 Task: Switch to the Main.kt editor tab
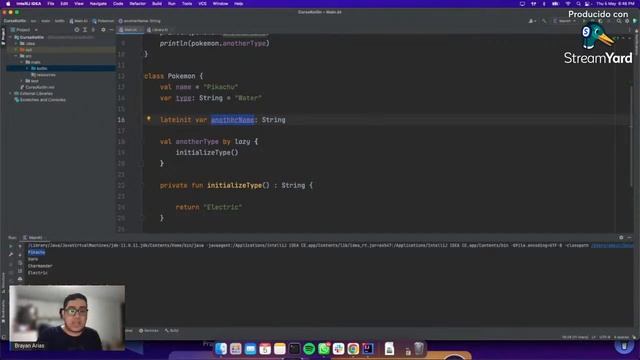[130, 30]
